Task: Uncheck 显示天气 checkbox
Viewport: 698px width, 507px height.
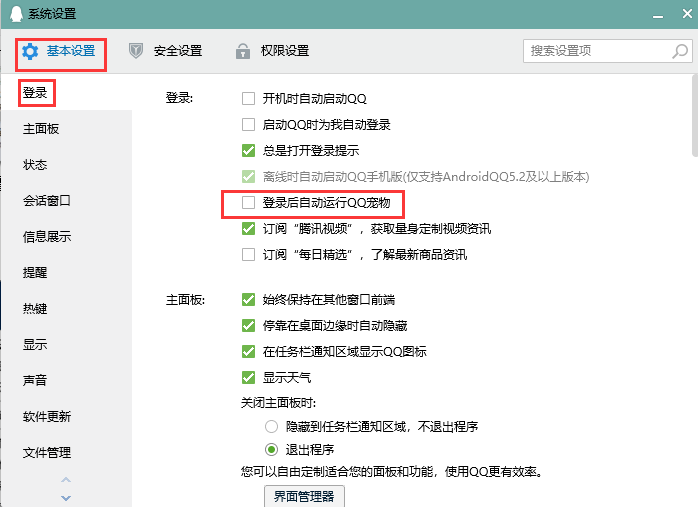Action: click(x=248, y=378)
